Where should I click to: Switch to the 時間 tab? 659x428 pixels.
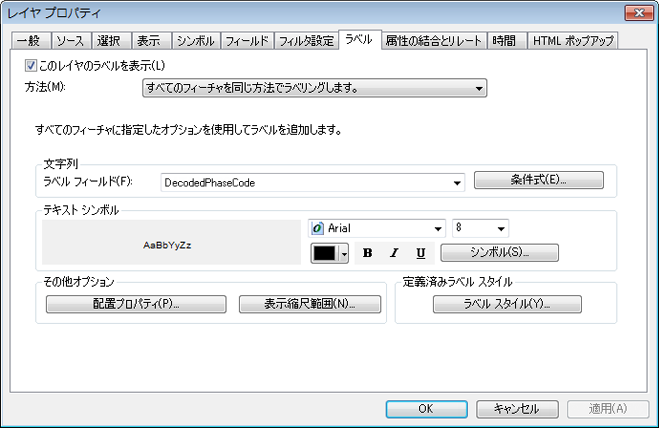click(x=506, y=41)
